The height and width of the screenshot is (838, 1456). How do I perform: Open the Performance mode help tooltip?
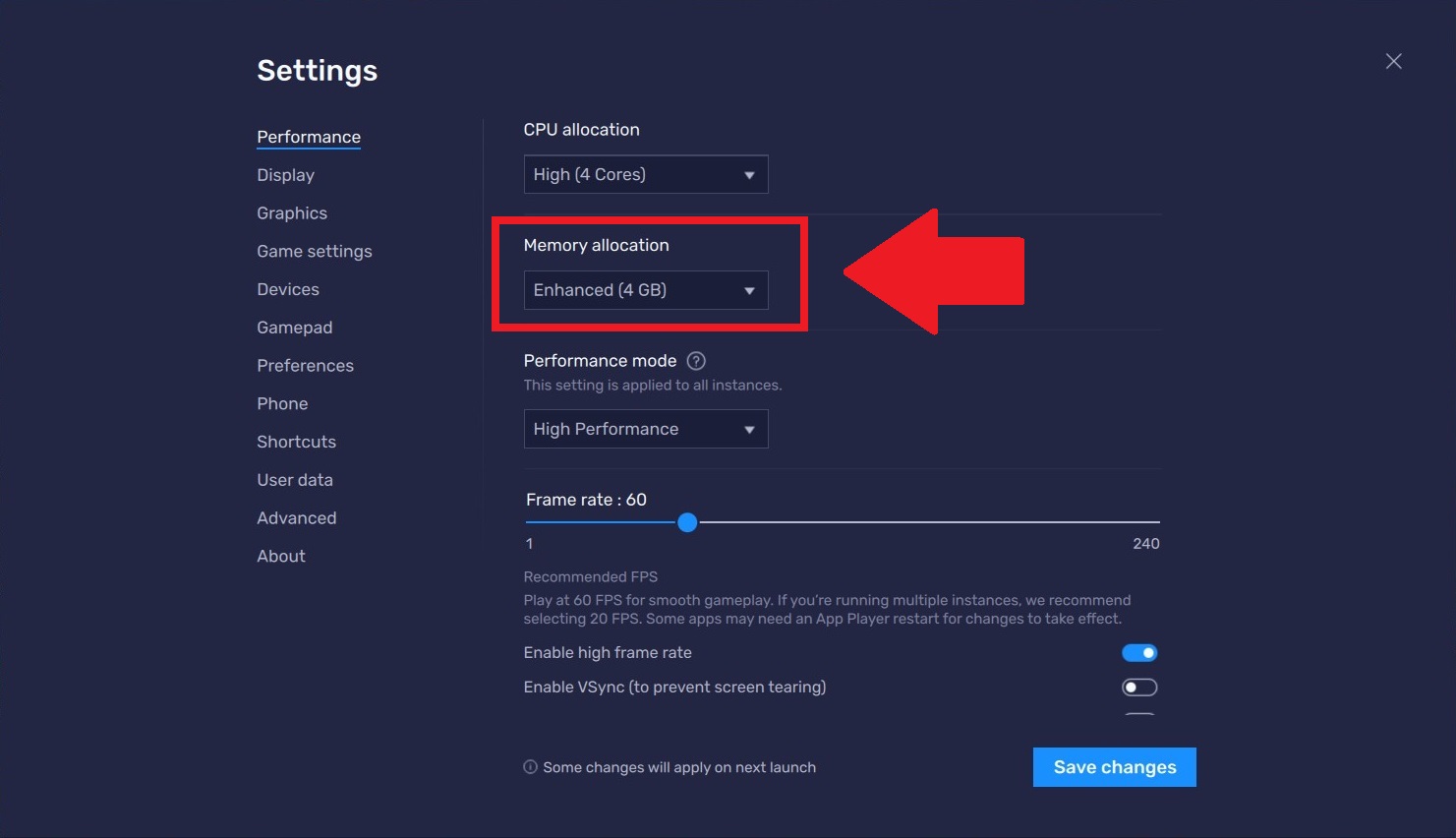695,360
